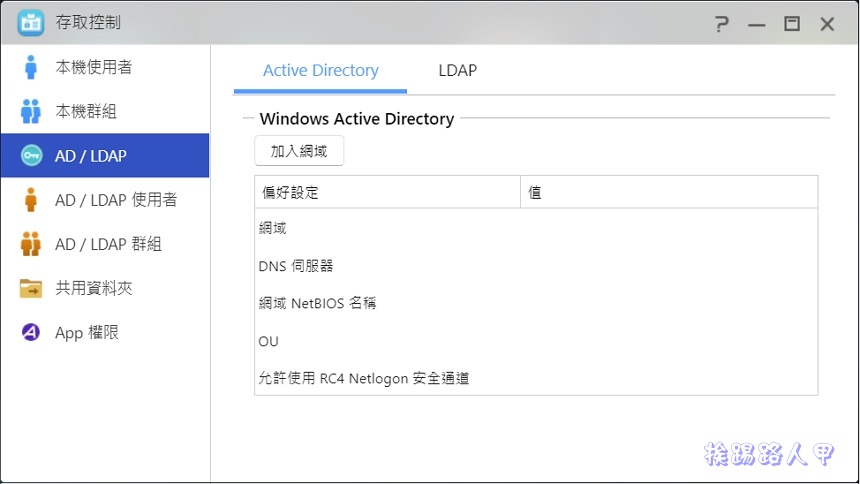Open 本機群組 in sidebar
860x484 pixels.
pos(105,111)
